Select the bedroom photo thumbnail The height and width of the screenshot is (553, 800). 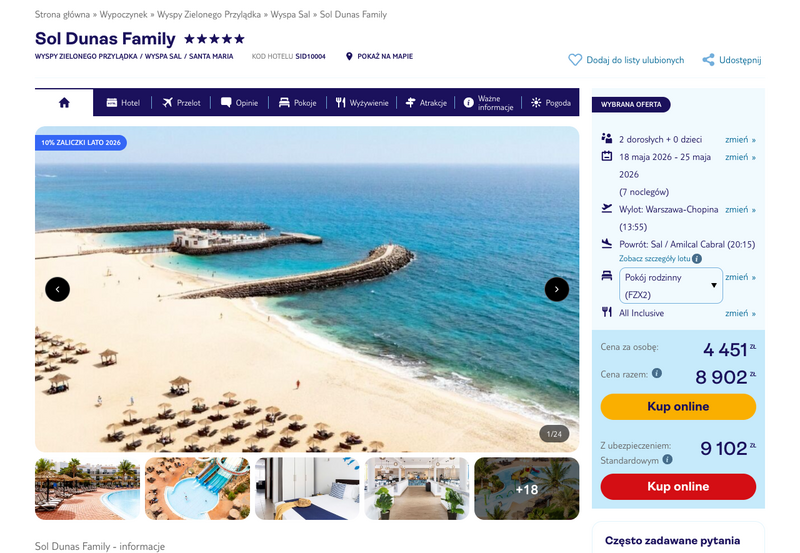pos(307,489)
